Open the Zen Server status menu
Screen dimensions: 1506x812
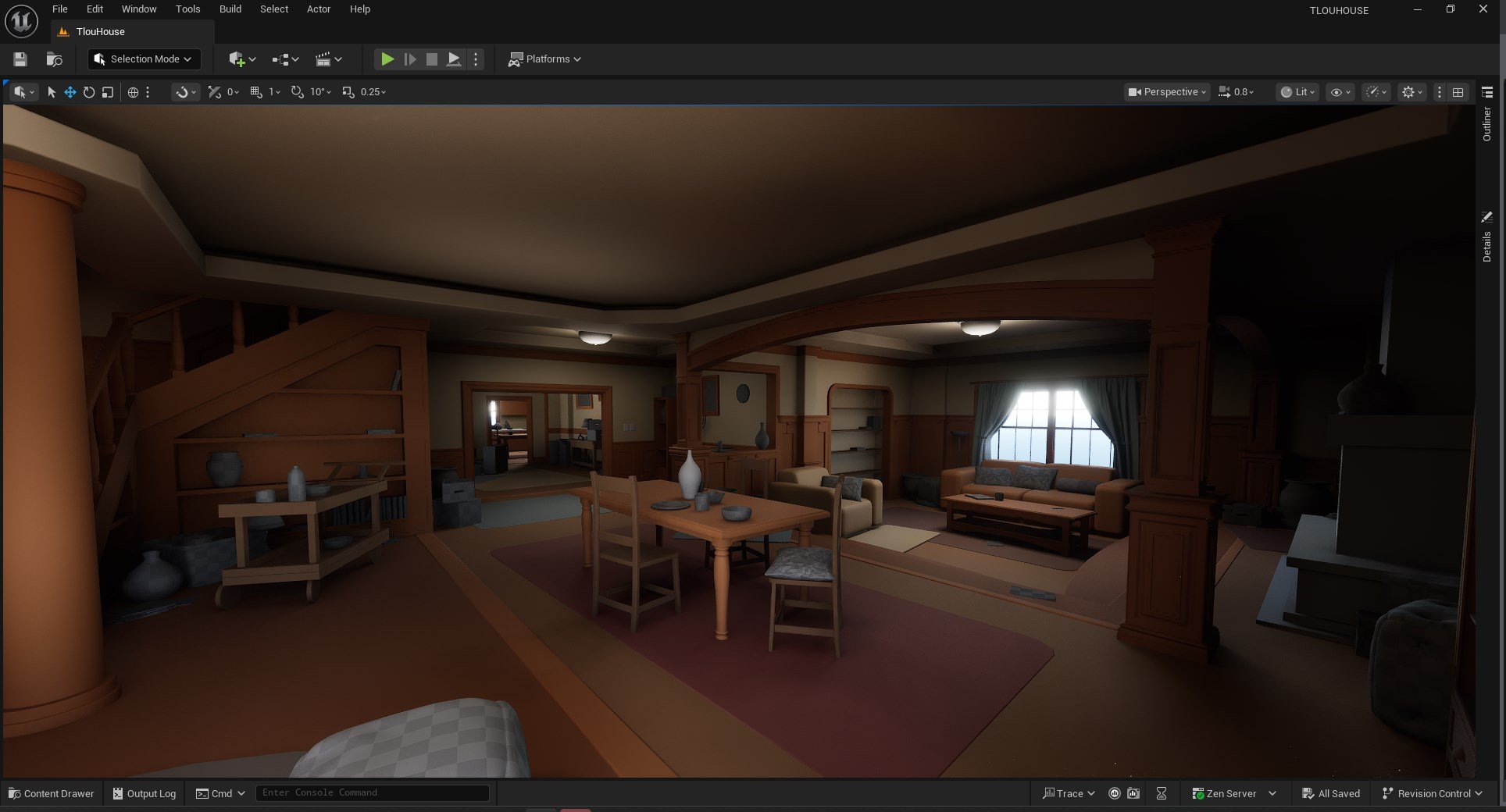click(x=1234, y=793)
